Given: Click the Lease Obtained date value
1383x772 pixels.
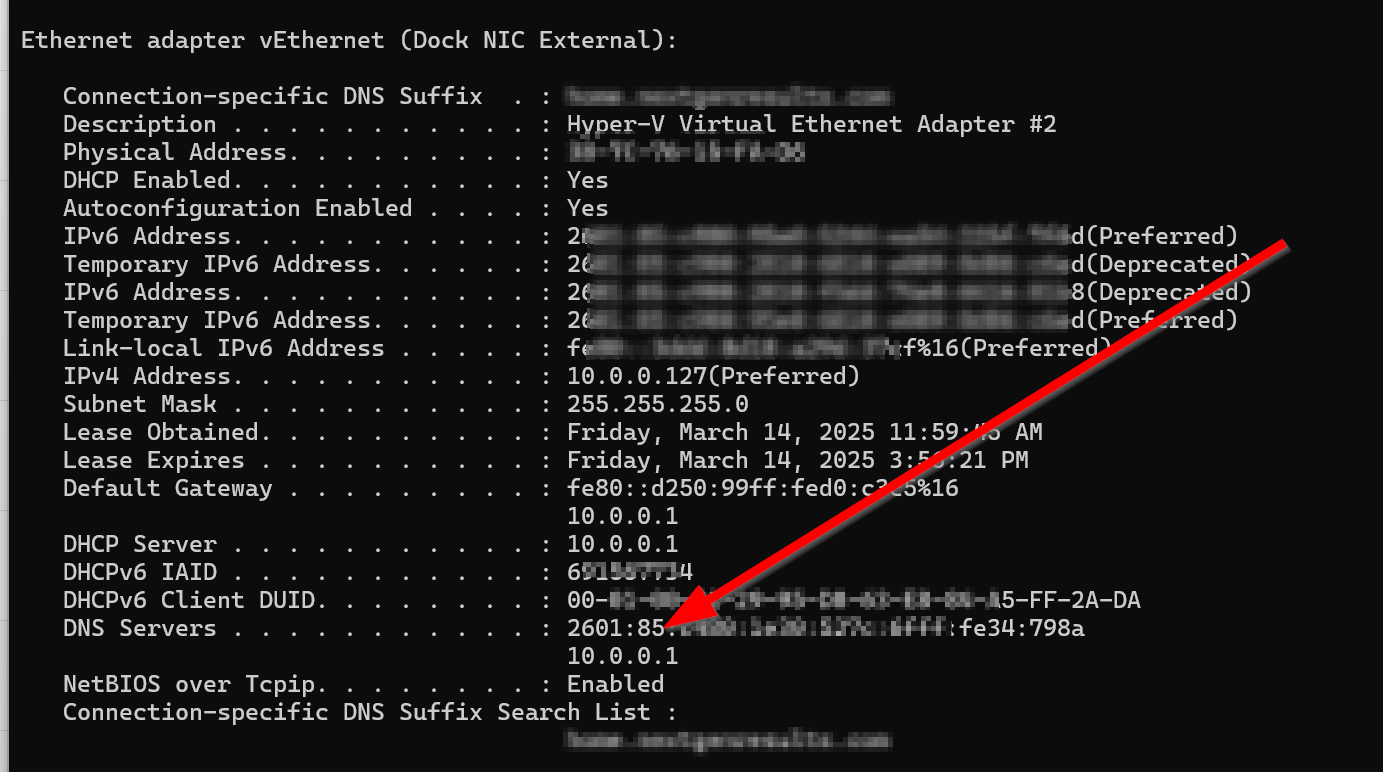Looking at the screenshot, I should [x=804, y=433].
